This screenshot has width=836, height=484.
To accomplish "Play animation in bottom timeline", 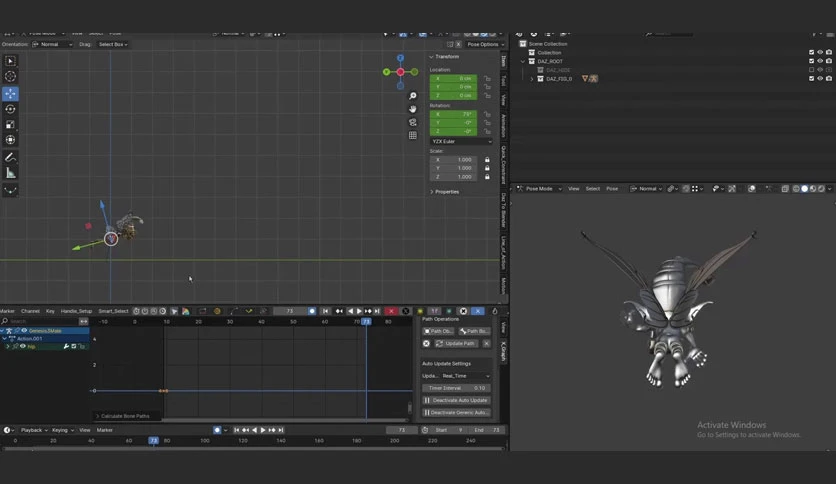I will [263, 430].
